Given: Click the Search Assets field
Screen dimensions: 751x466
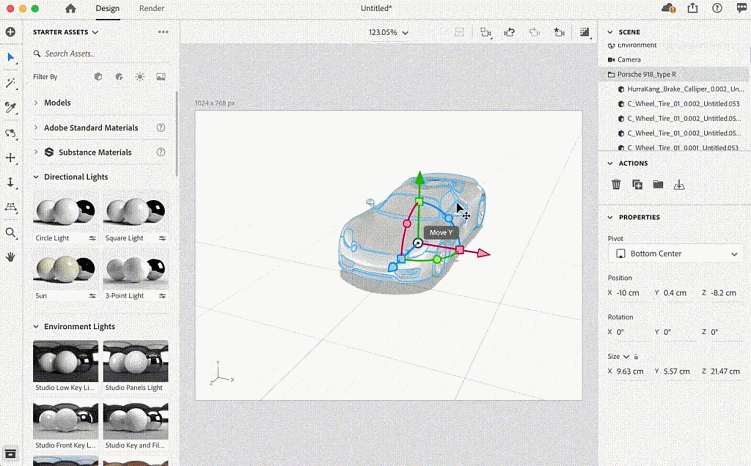Looking at the screenshot, I should click(x=100, y=54).
